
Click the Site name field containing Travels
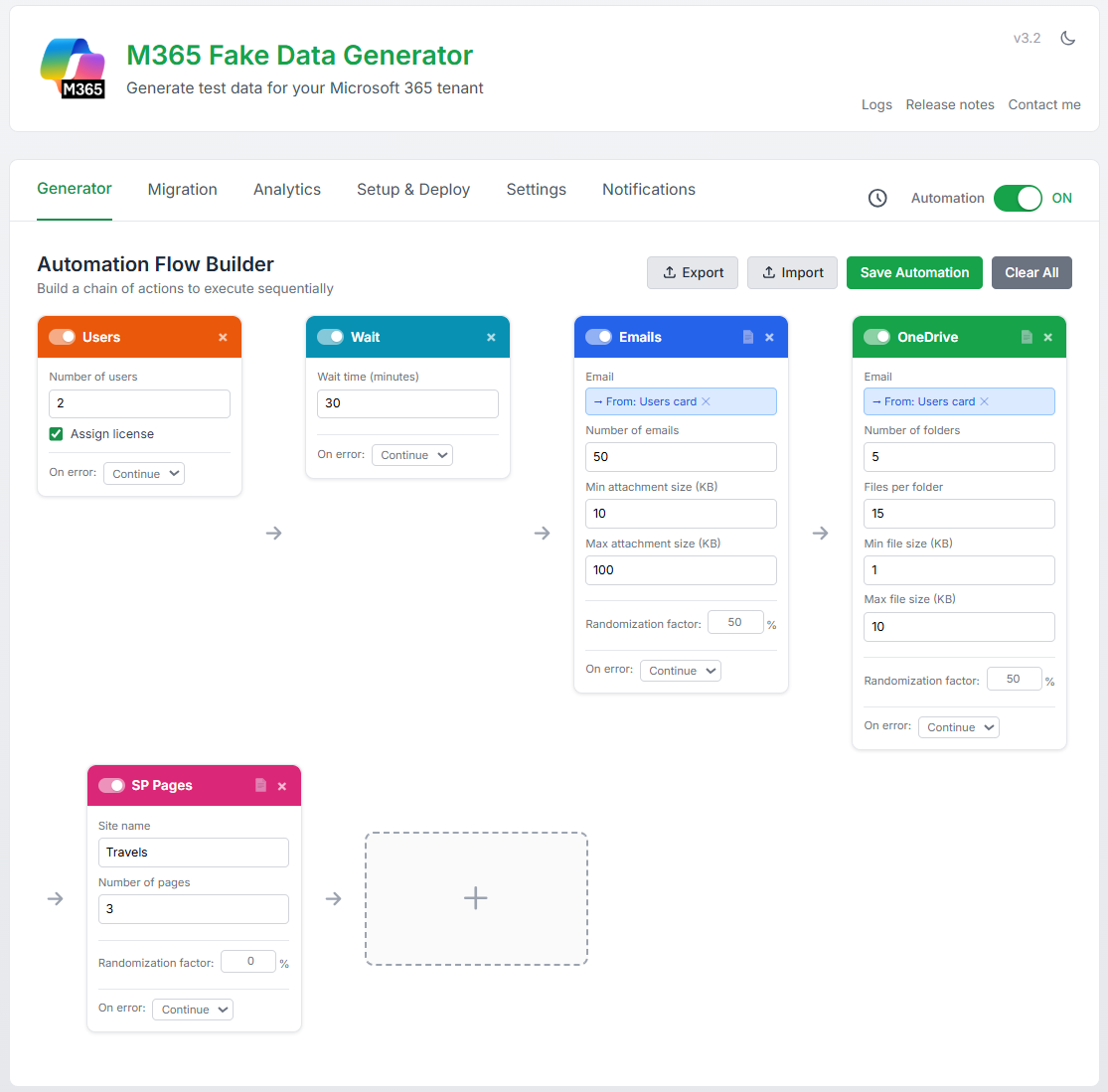point(194,853)
